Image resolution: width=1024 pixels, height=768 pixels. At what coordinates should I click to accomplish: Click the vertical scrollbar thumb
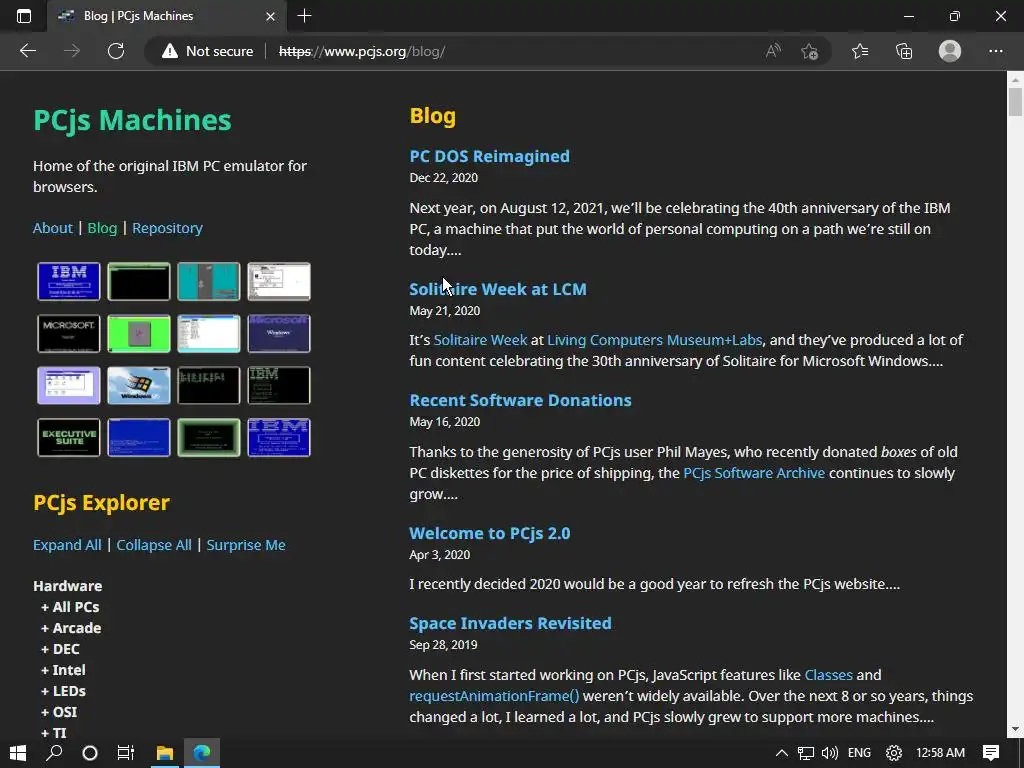coord(1015,102)
